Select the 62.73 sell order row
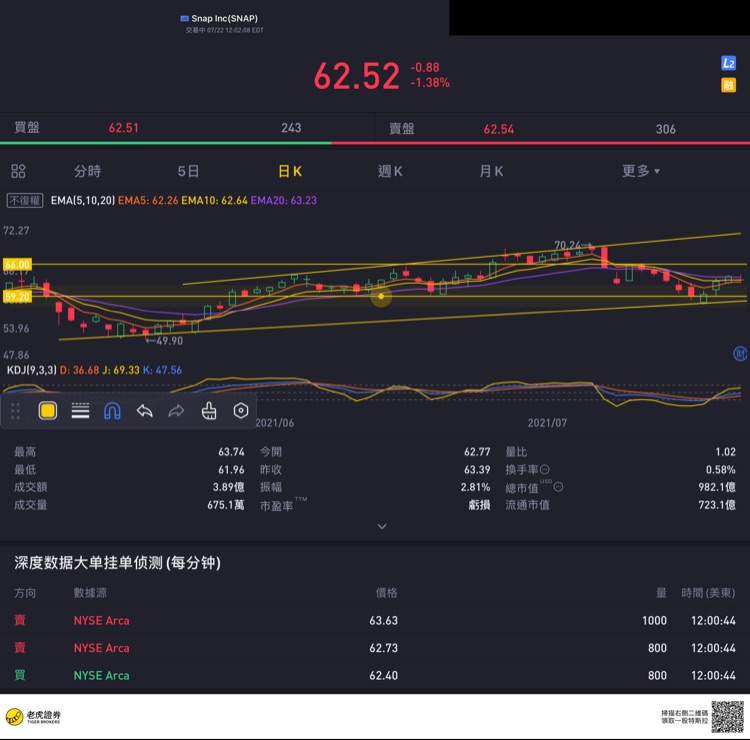The image size is (750, 740). coord(375,648)
